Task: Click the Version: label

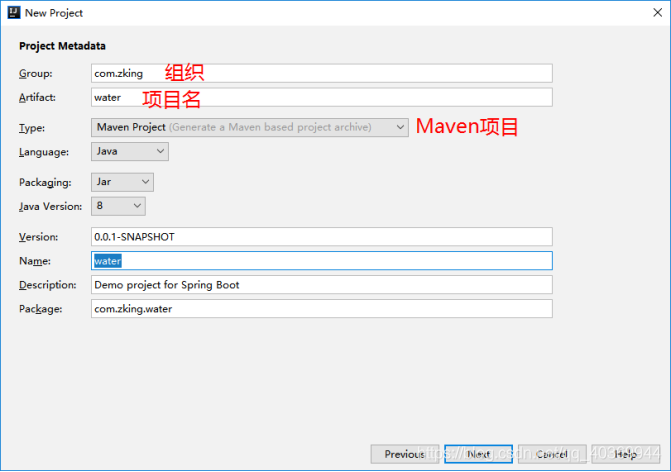Action: click(x=38, y=237)
